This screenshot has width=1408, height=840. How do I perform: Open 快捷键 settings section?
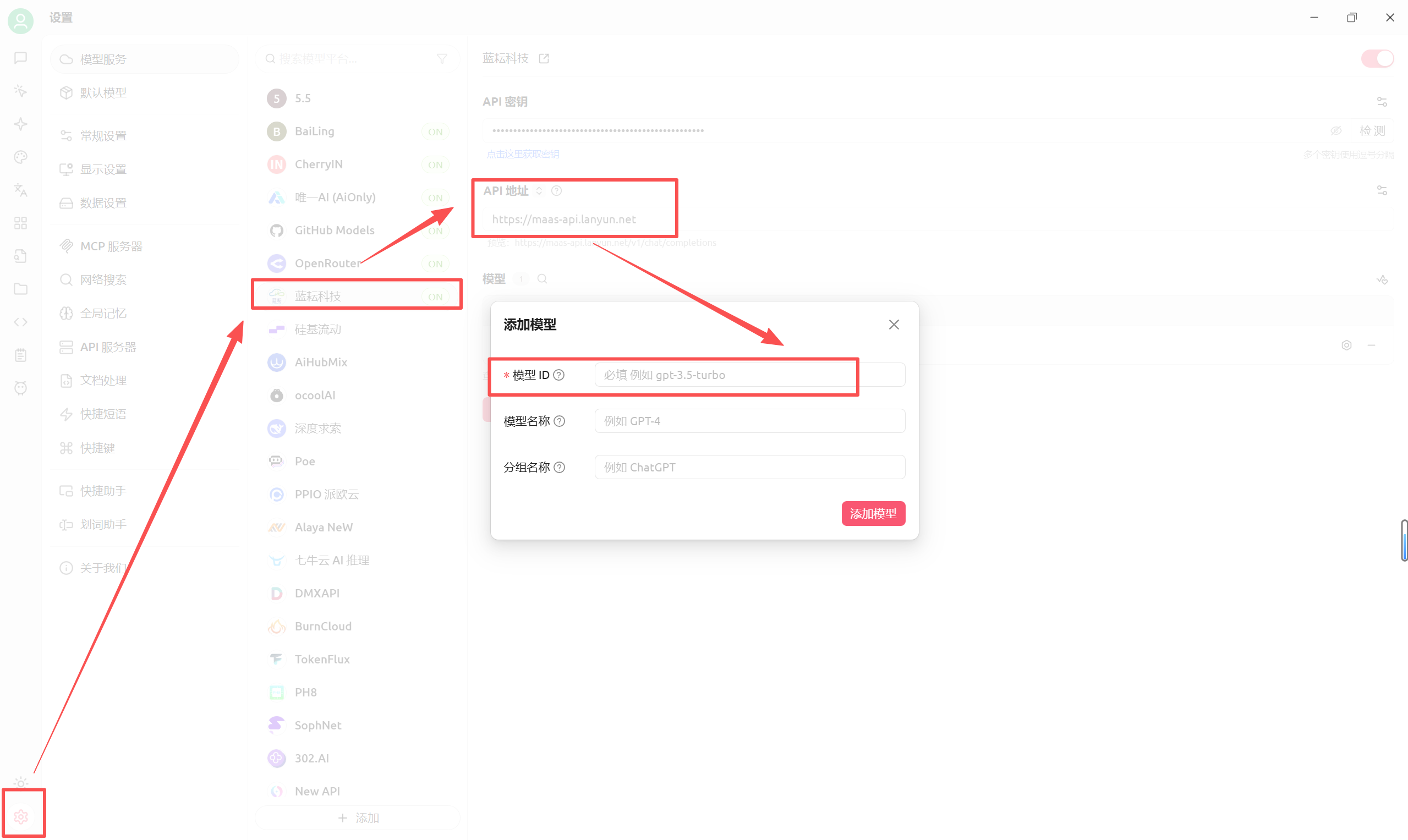(144, 448)
